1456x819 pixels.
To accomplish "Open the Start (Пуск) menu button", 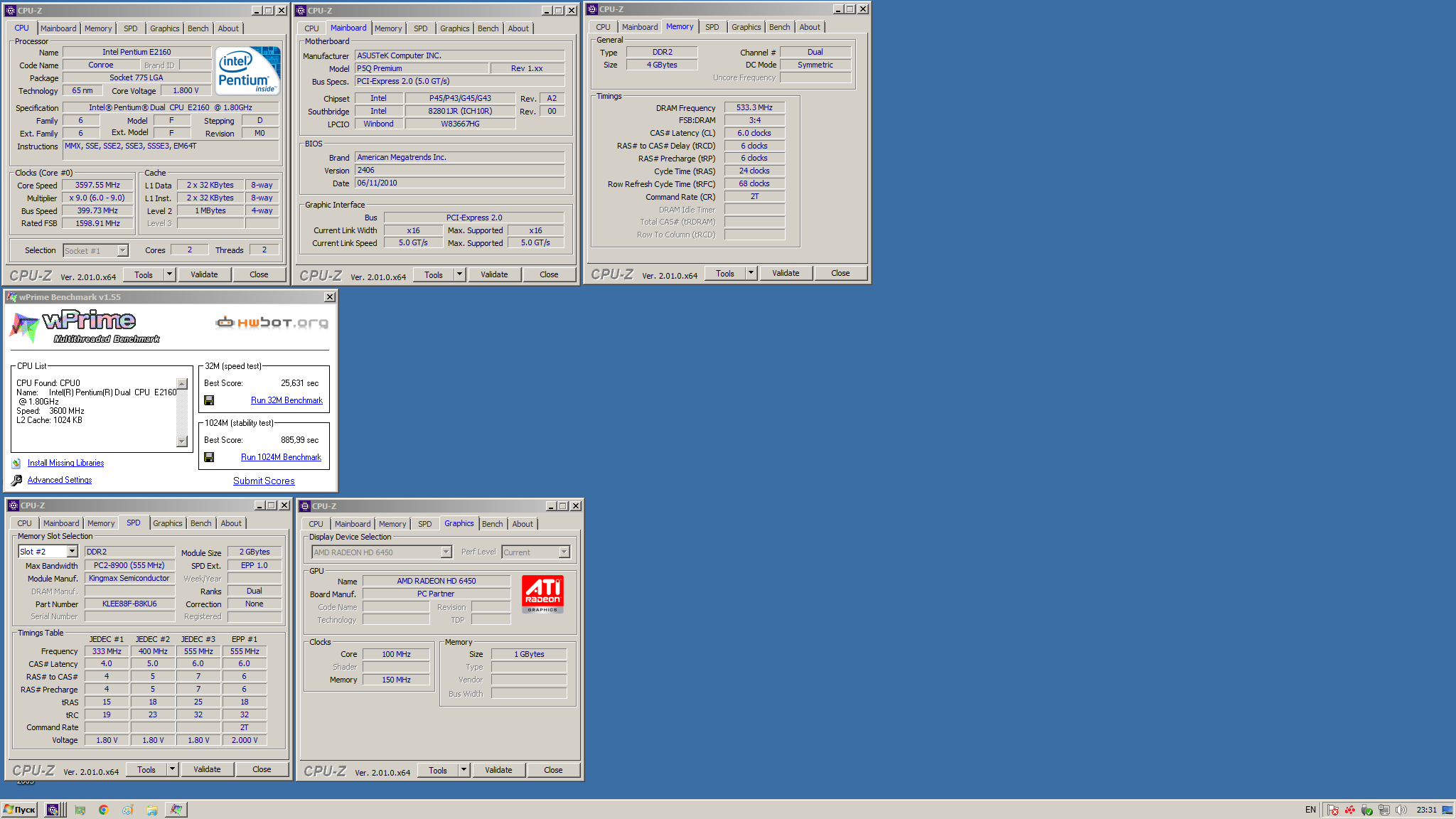I will coord(19,809).
